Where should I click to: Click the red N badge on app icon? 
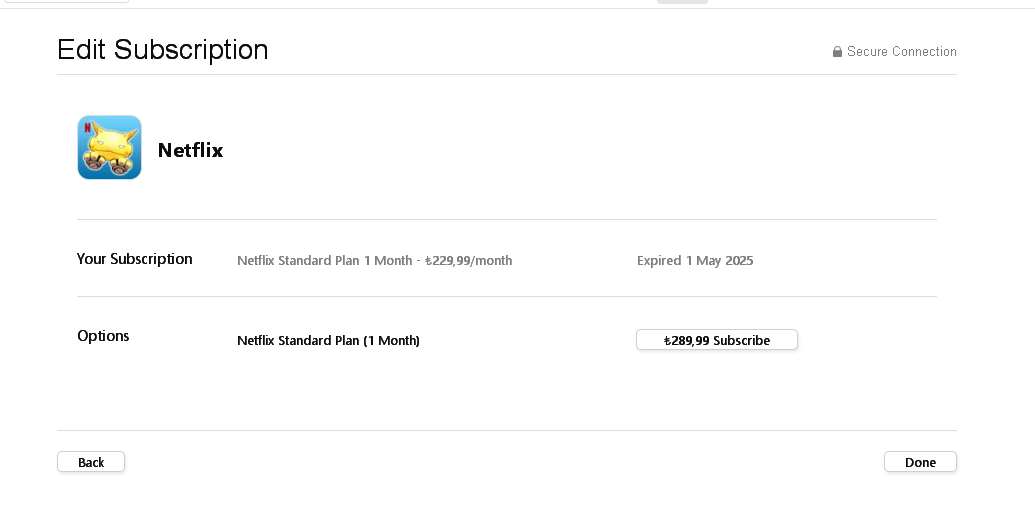click(87, 128)
